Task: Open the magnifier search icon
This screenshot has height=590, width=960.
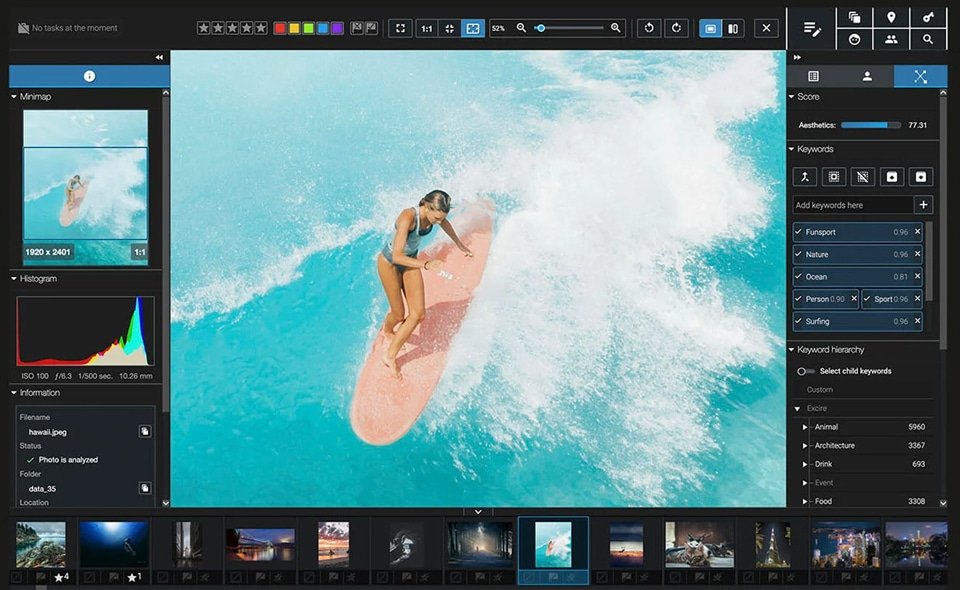Action: 928,39
